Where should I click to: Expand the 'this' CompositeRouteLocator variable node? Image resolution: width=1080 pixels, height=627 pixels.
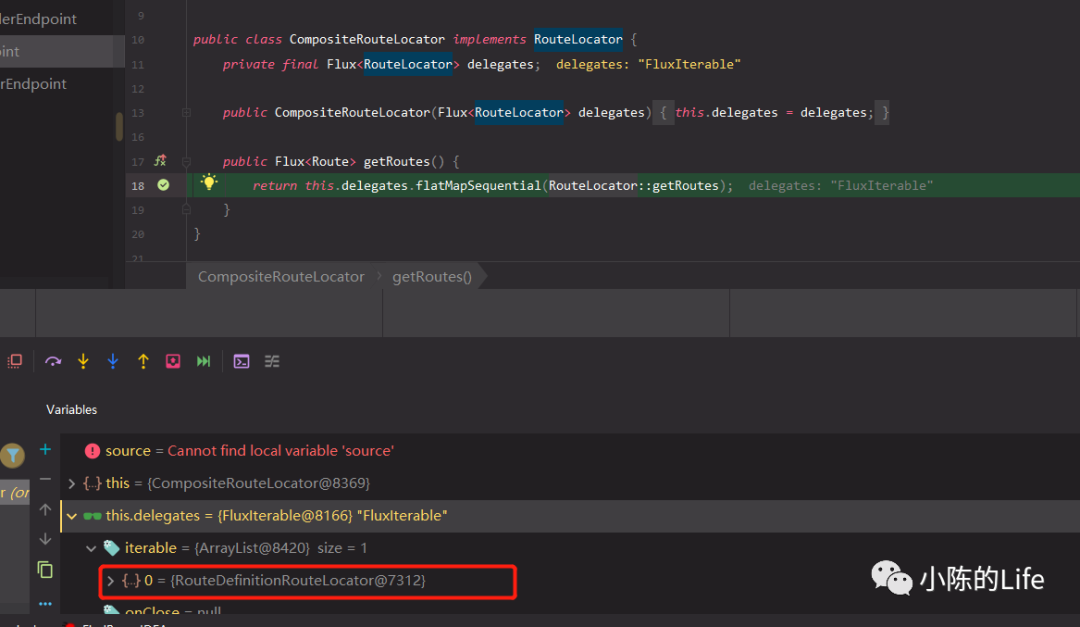72,484
